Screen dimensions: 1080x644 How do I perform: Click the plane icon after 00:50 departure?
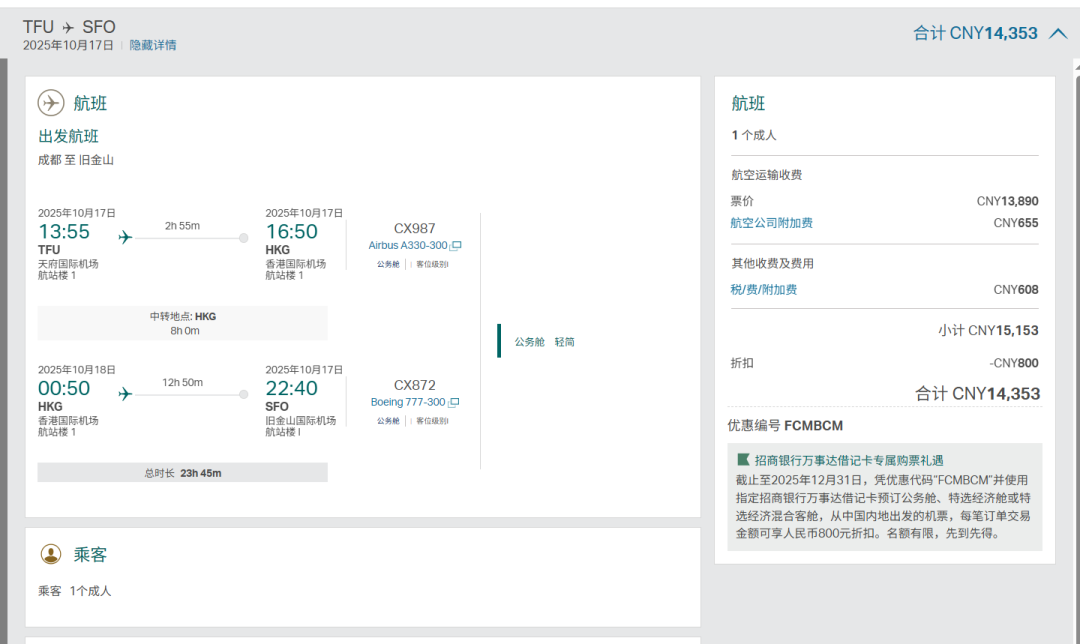tap(125, 394)
